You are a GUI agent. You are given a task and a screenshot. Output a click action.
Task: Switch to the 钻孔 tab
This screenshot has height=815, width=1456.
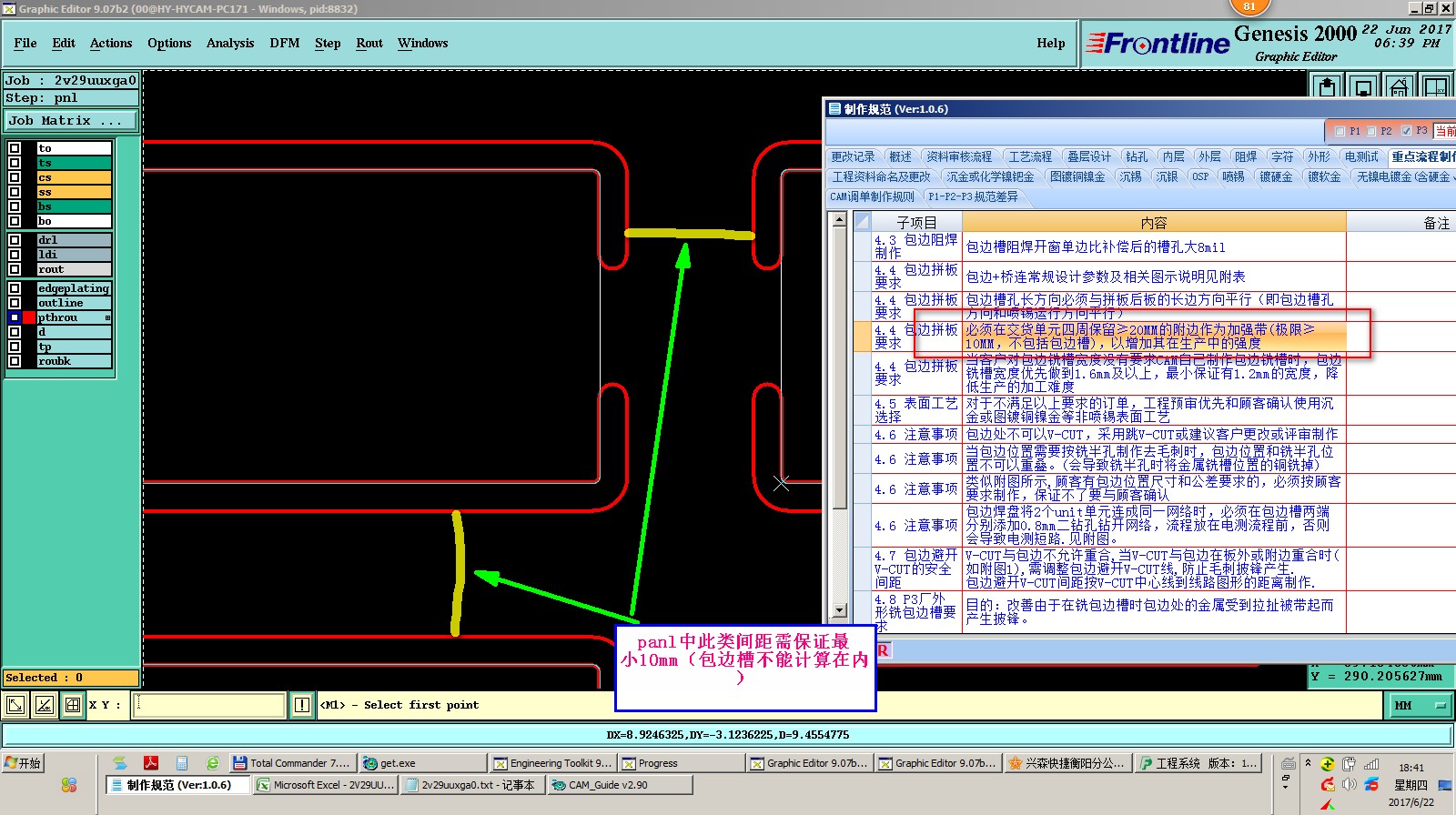(x=1137, y=156)
